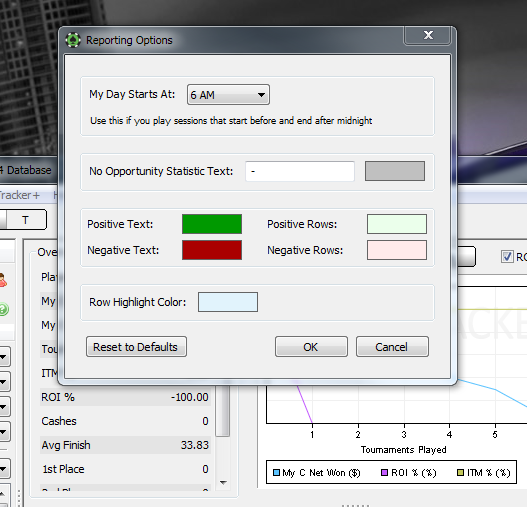Click the My C Net Won ($) legend entry
Screen dimensions: 527x507
[317, 473]
